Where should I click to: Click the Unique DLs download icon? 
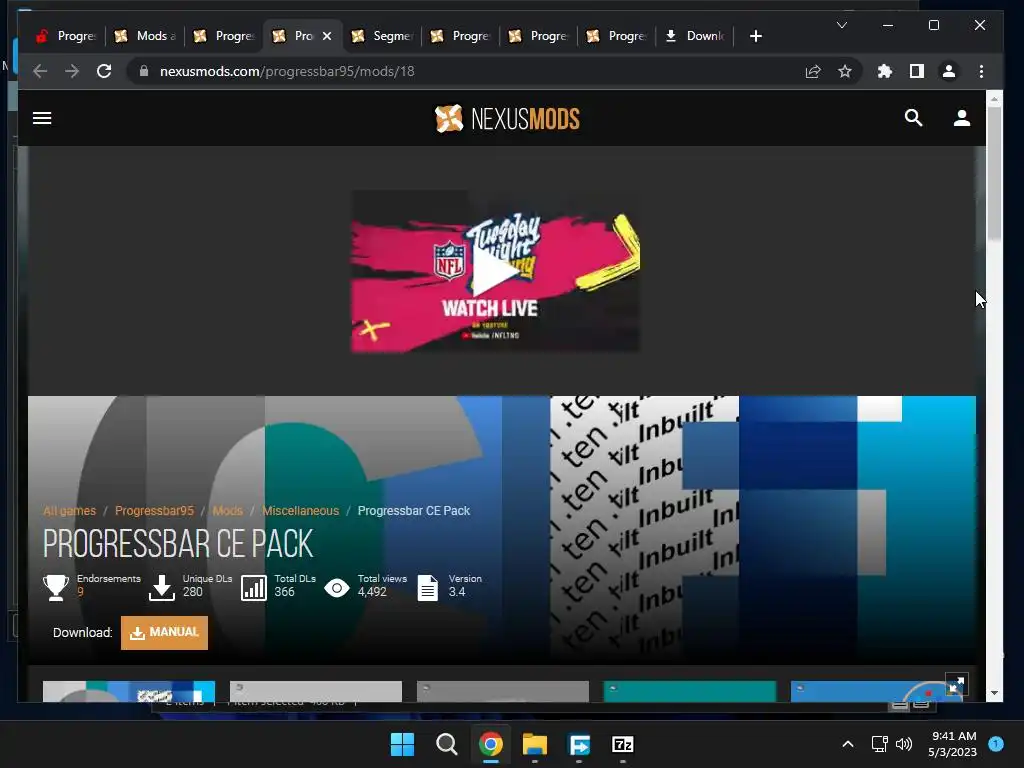(x=161, y=587)
